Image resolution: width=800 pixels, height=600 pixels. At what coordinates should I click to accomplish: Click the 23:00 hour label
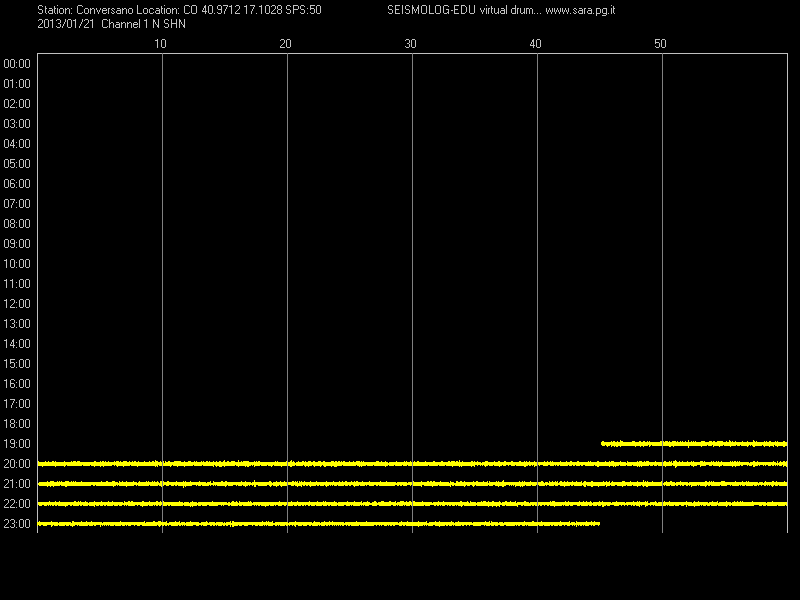pyautogui.click(x=17, y=524)
